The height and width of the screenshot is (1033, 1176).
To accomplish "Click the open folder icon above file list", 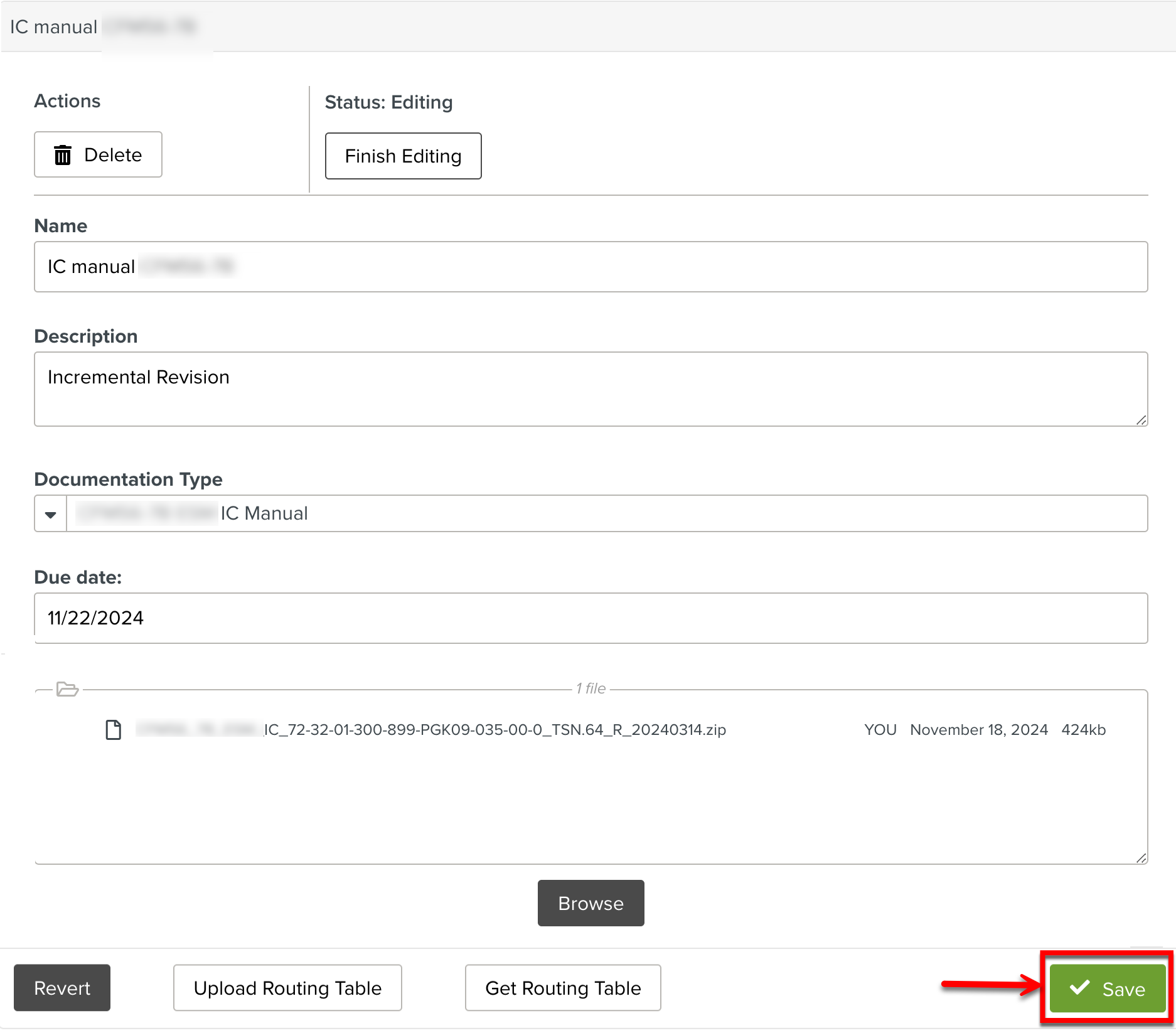I will click(x=67, y=689).
